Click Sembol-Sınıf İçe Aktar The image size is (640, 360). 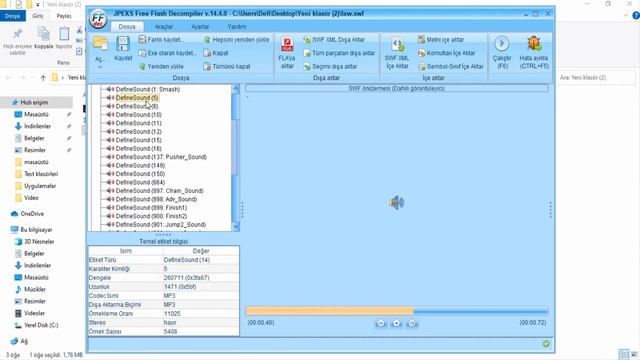pos(451,66)
